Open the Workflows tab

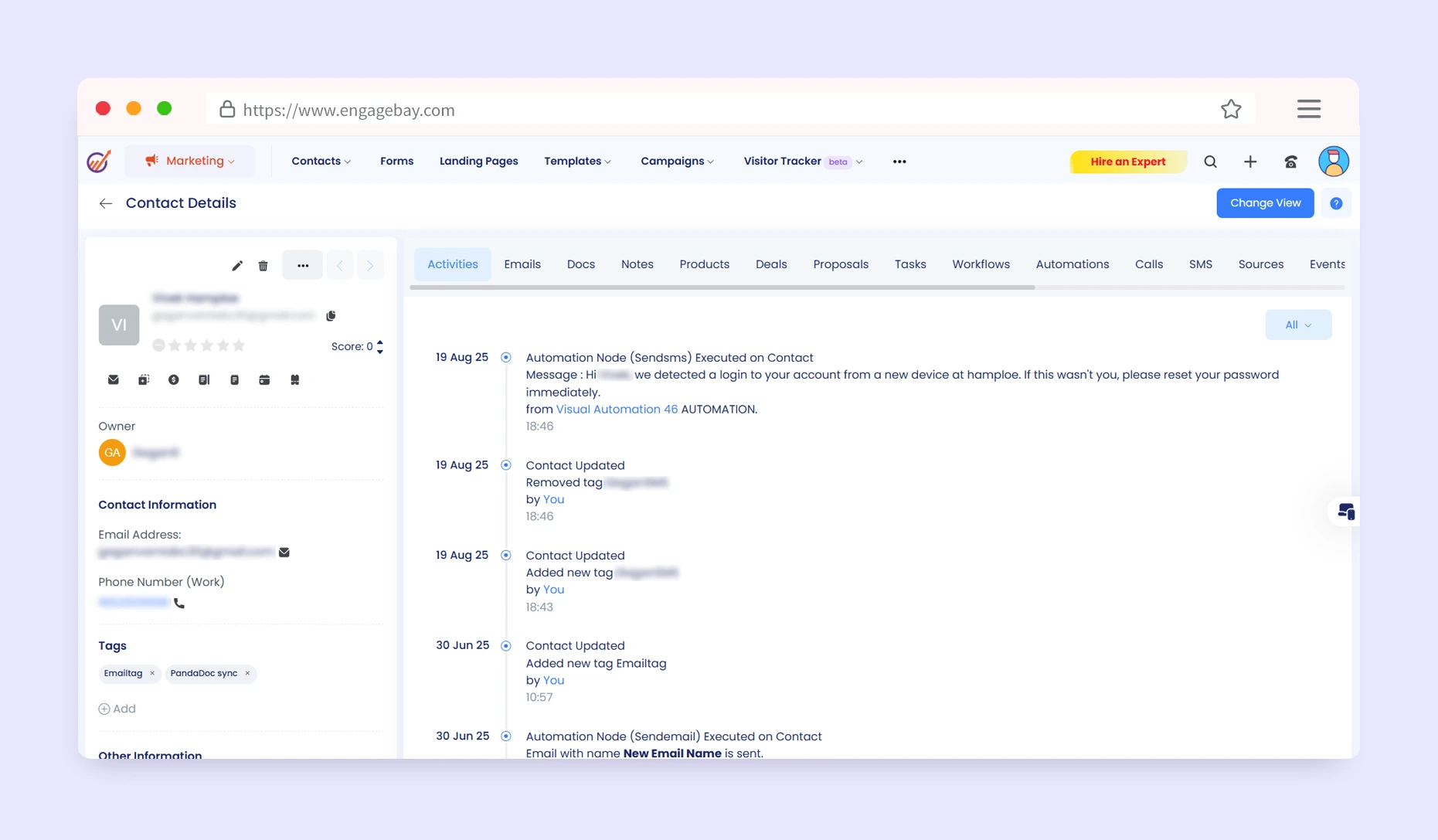(981, 264)
